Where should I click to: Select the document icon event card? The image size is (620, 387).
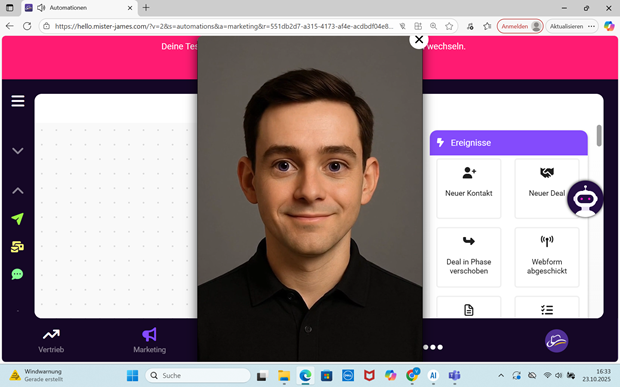pyautogui.click(x=469, y=308)
